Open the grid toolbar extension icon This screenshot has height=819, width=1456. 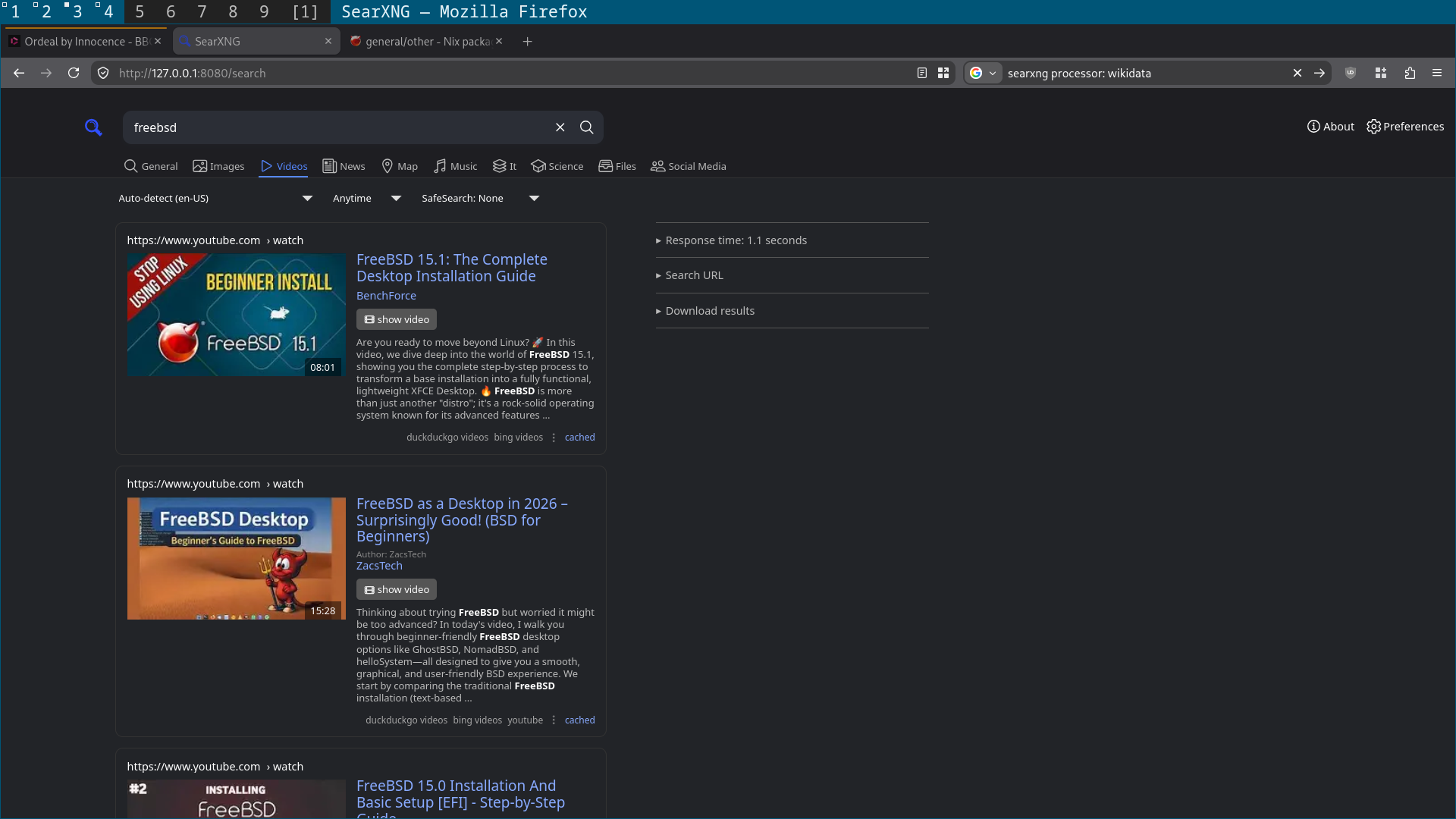(x=1381, y=73)
